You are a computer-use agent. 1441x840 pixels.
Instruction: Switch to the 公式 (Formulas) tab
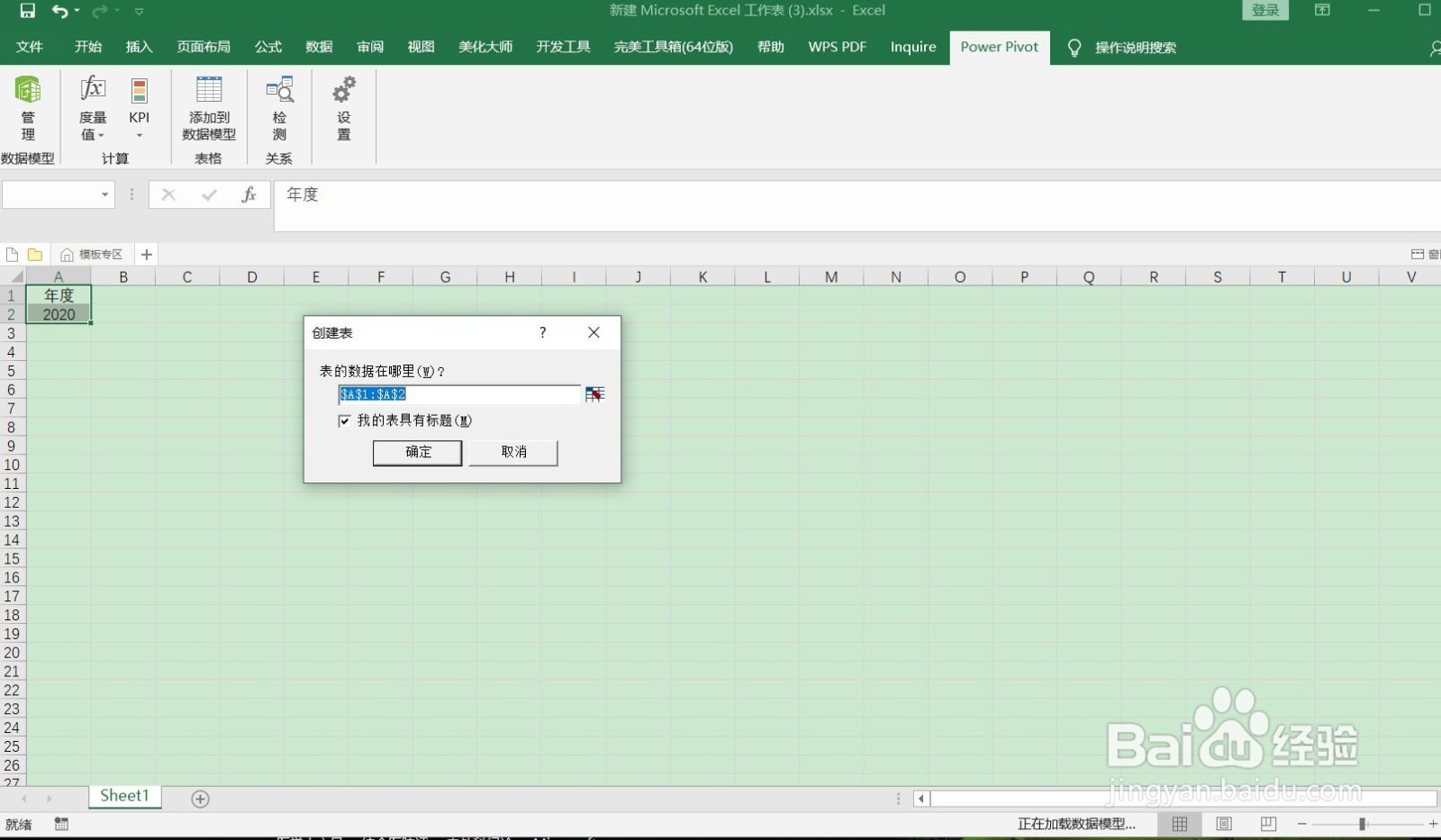[x=268, y=47]
